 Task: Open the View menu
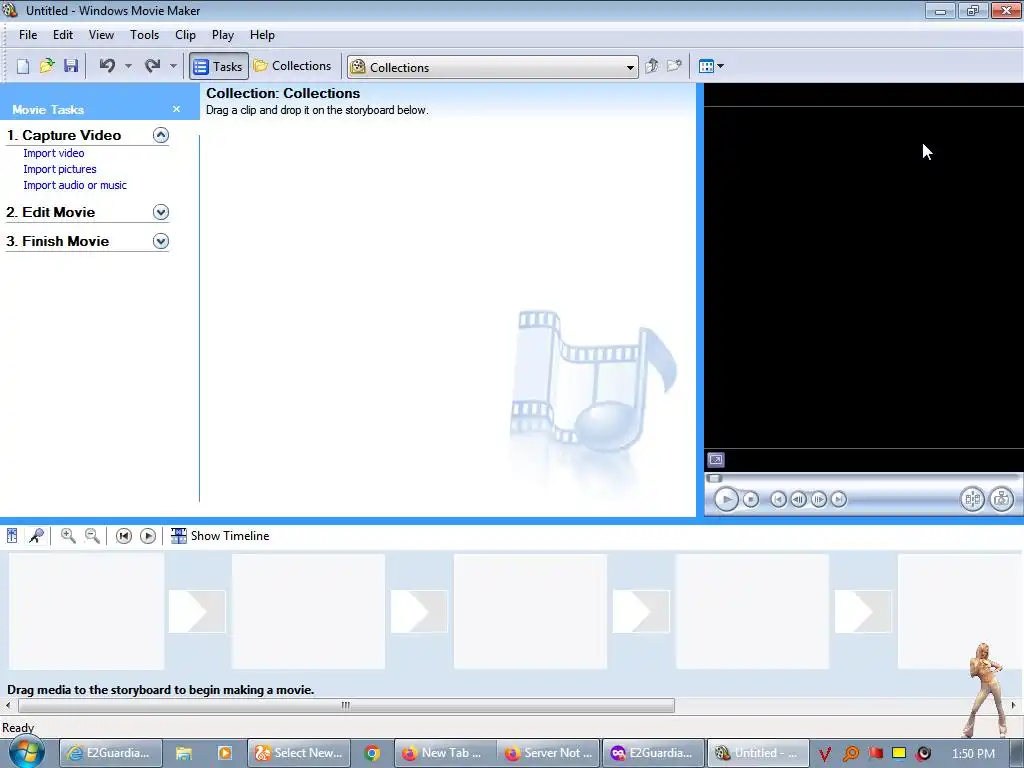(101, 35)
